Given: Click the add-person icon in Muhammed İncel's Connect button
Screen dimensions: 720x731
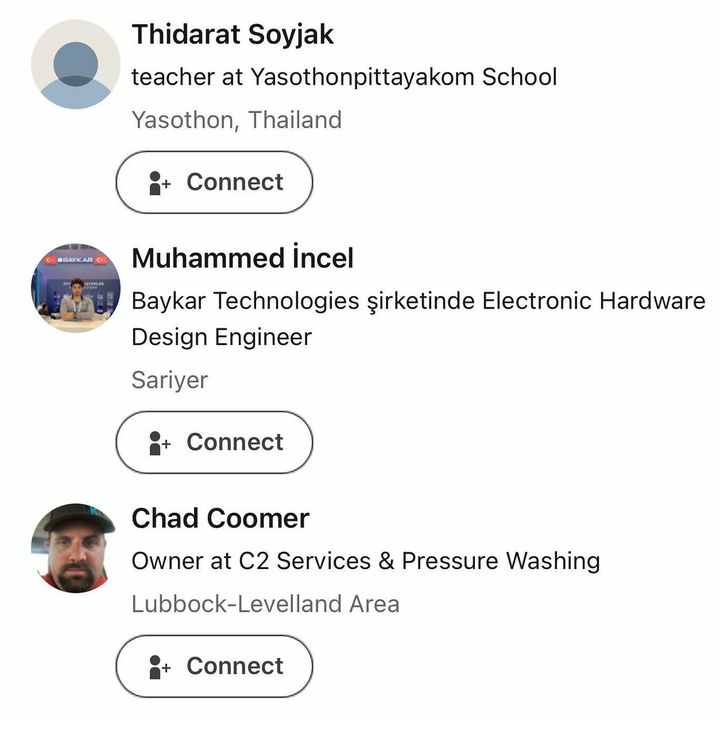Looking at the screenshot, I should coord(159,443).
